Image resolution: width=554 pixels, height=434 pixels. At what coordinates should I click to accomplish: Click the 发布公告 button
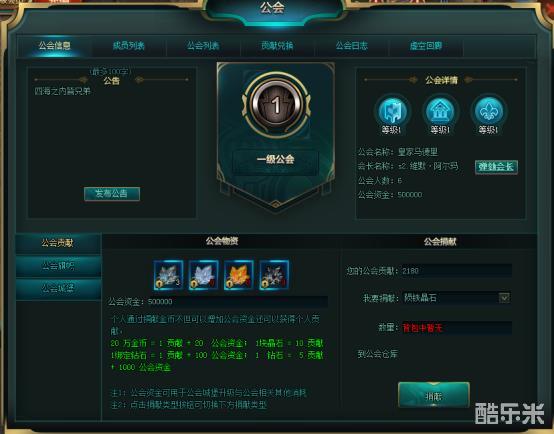(112, 194)
